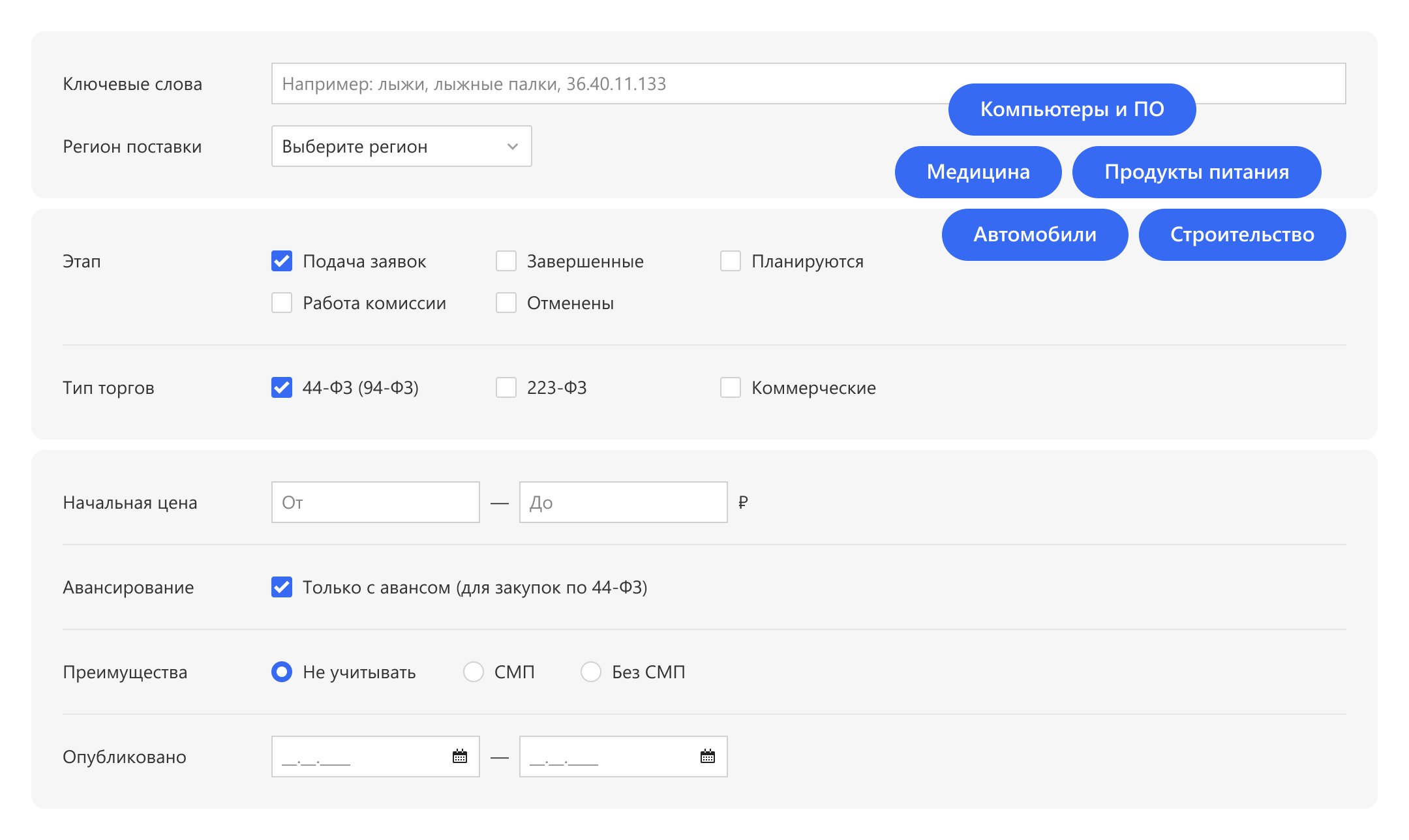Enable the Отменены checkbox
Viewport: 1409px width, 840px height.
tap(506, 303)
